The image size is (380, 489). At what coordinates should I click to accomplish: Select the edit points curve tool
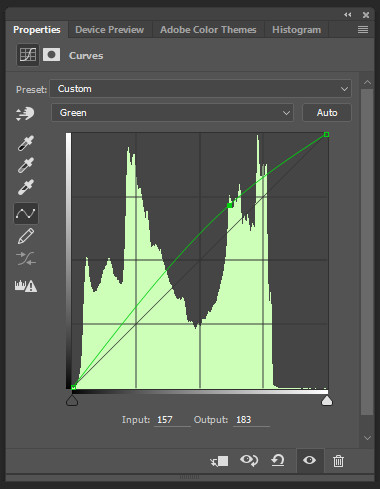pos(26,213)
